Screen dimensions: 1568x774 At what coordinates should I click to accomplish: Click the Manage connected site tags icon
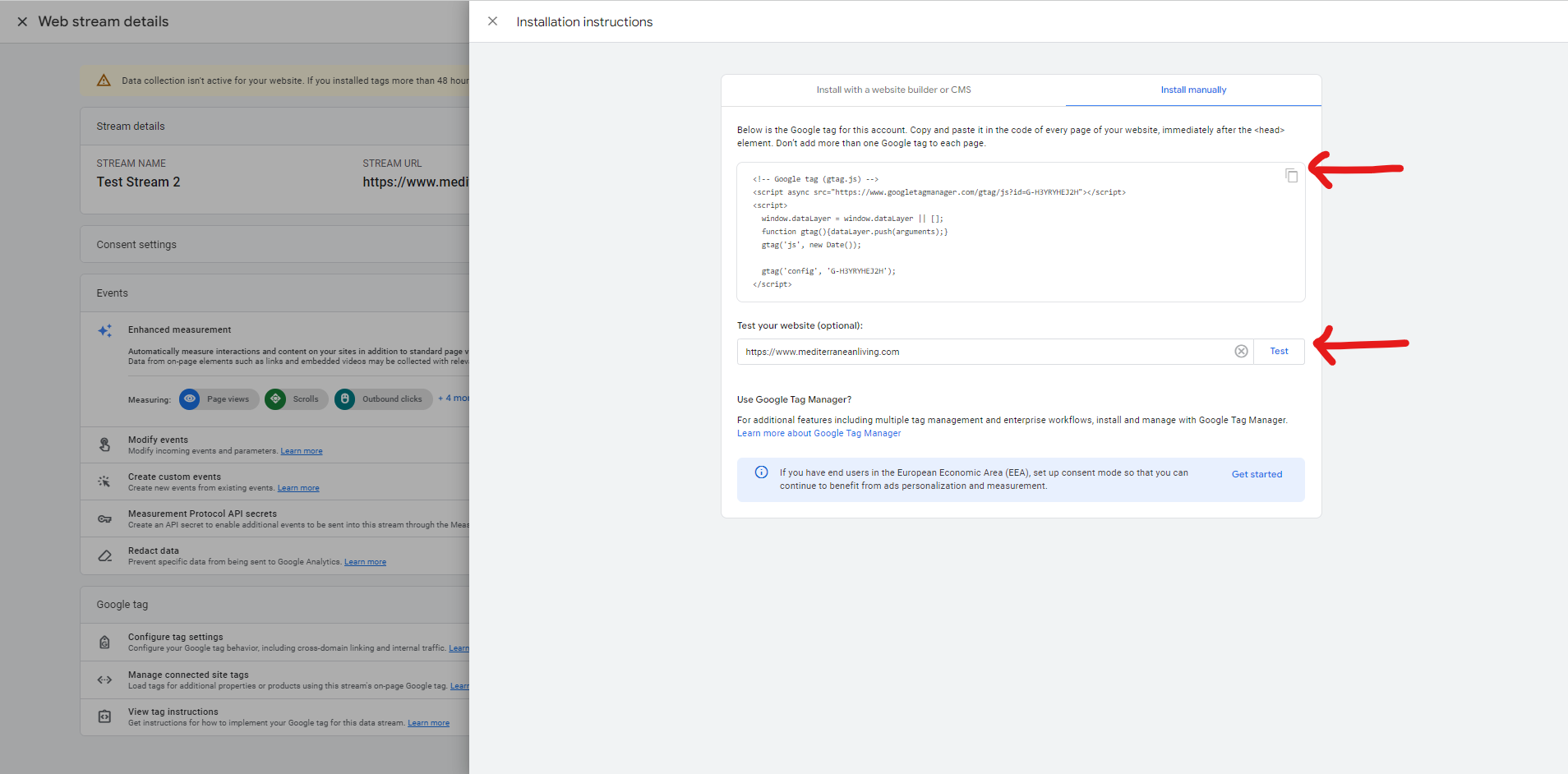coord(104,680)
